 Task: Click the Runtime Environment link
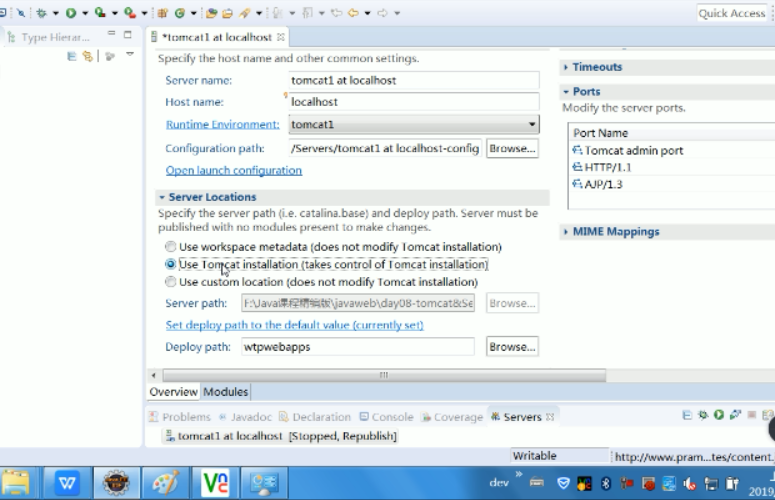pyautogui.click(x=222, y=124)
